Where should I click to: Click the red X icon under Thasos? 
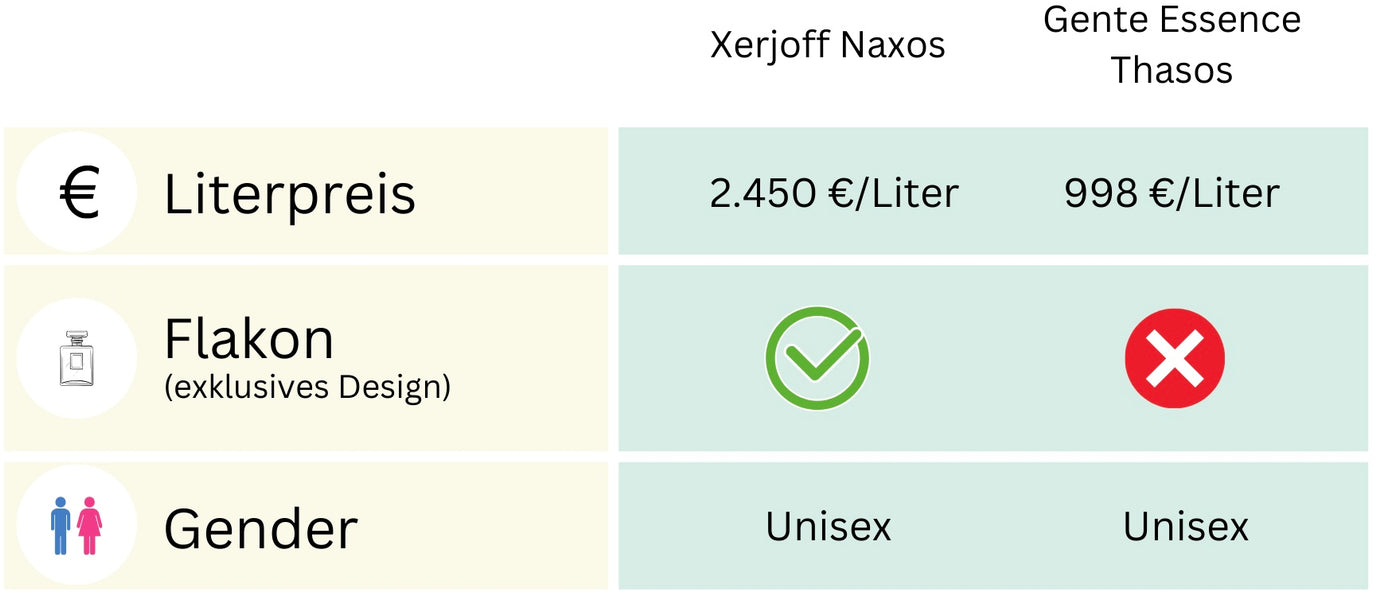1174,358
